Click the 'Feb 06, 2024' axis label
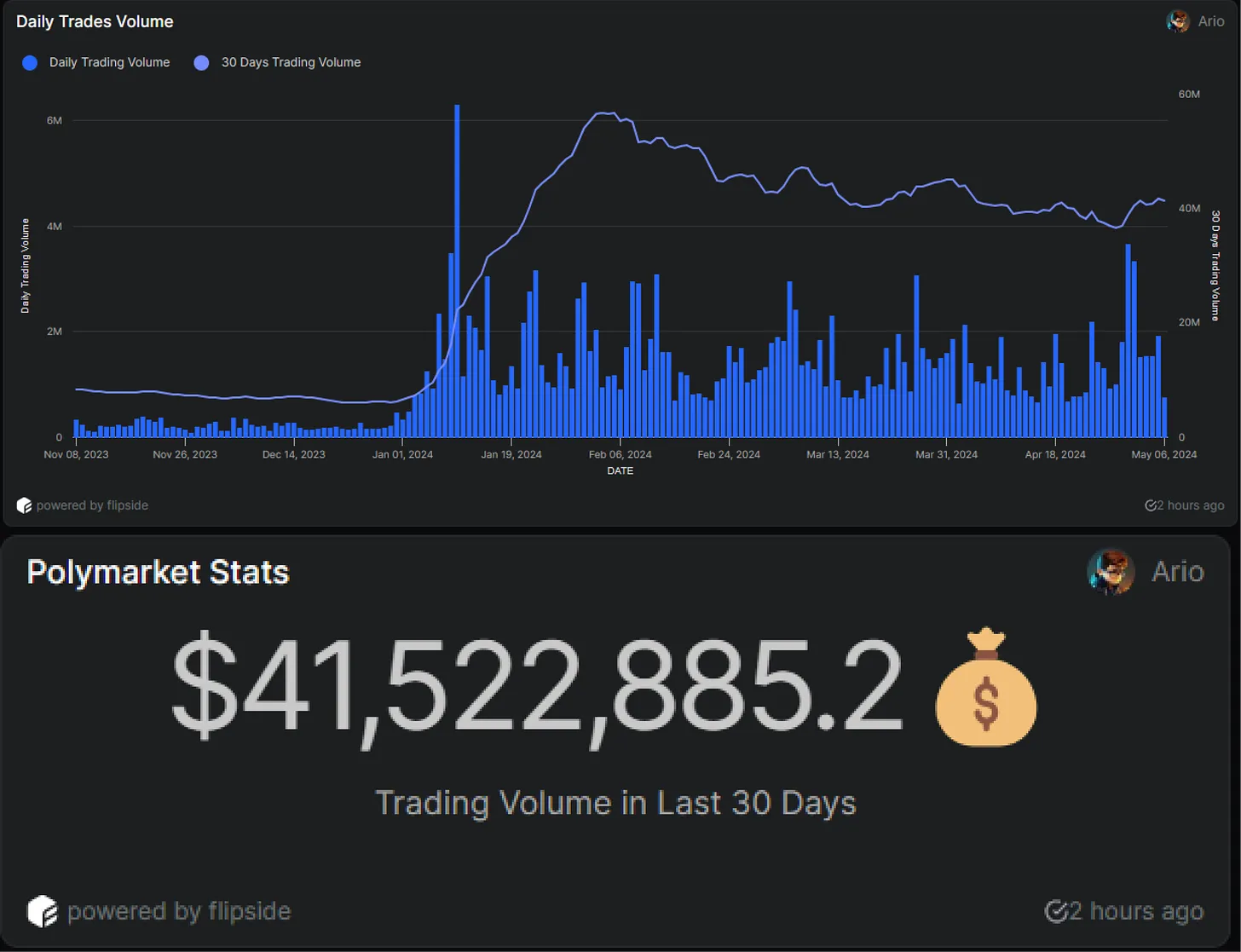The image size is (1241, 952). point(620,454)
